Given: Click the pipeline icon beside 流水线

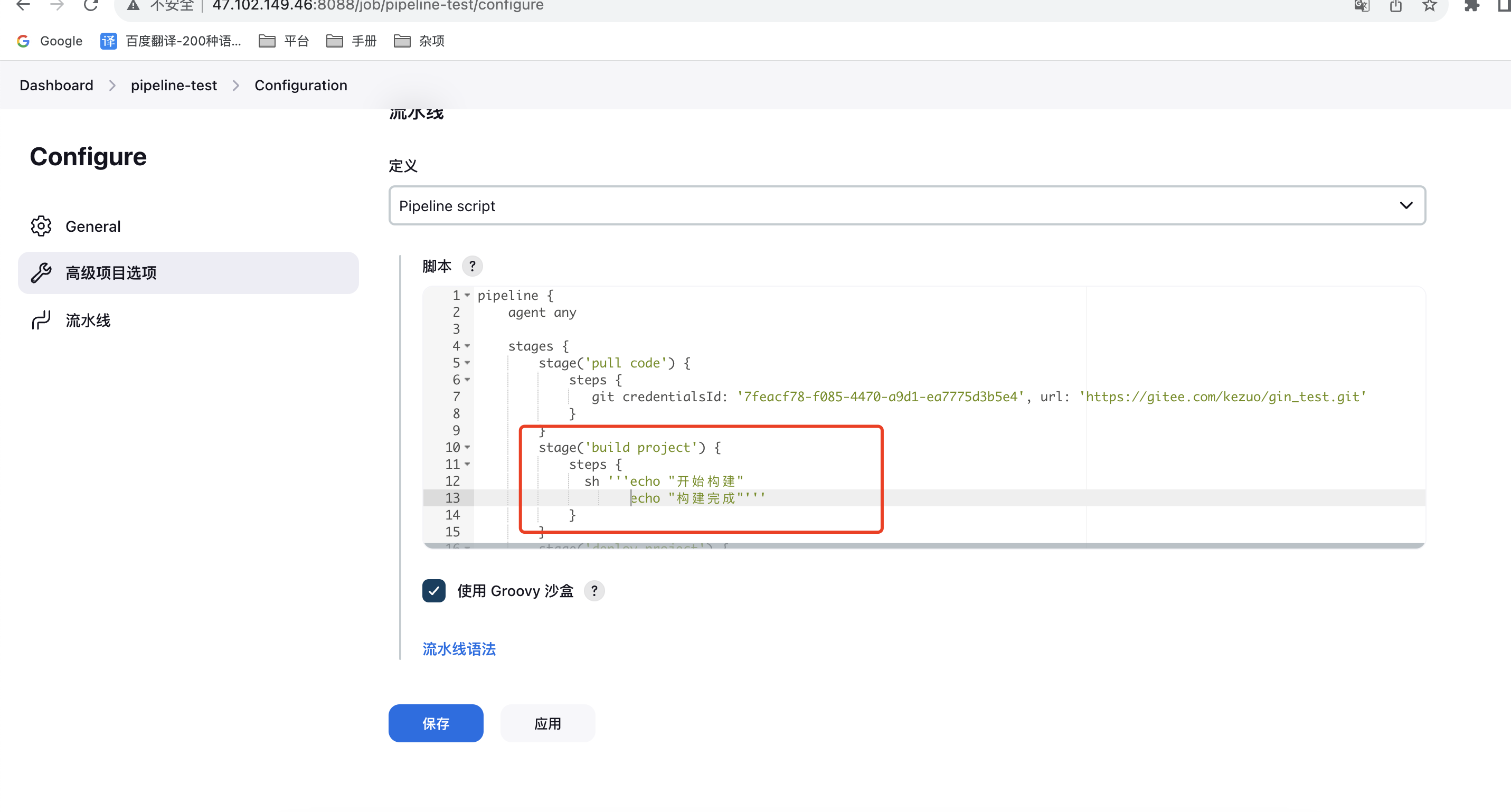Looking at the screenshot, I should [x=41, y=320].
